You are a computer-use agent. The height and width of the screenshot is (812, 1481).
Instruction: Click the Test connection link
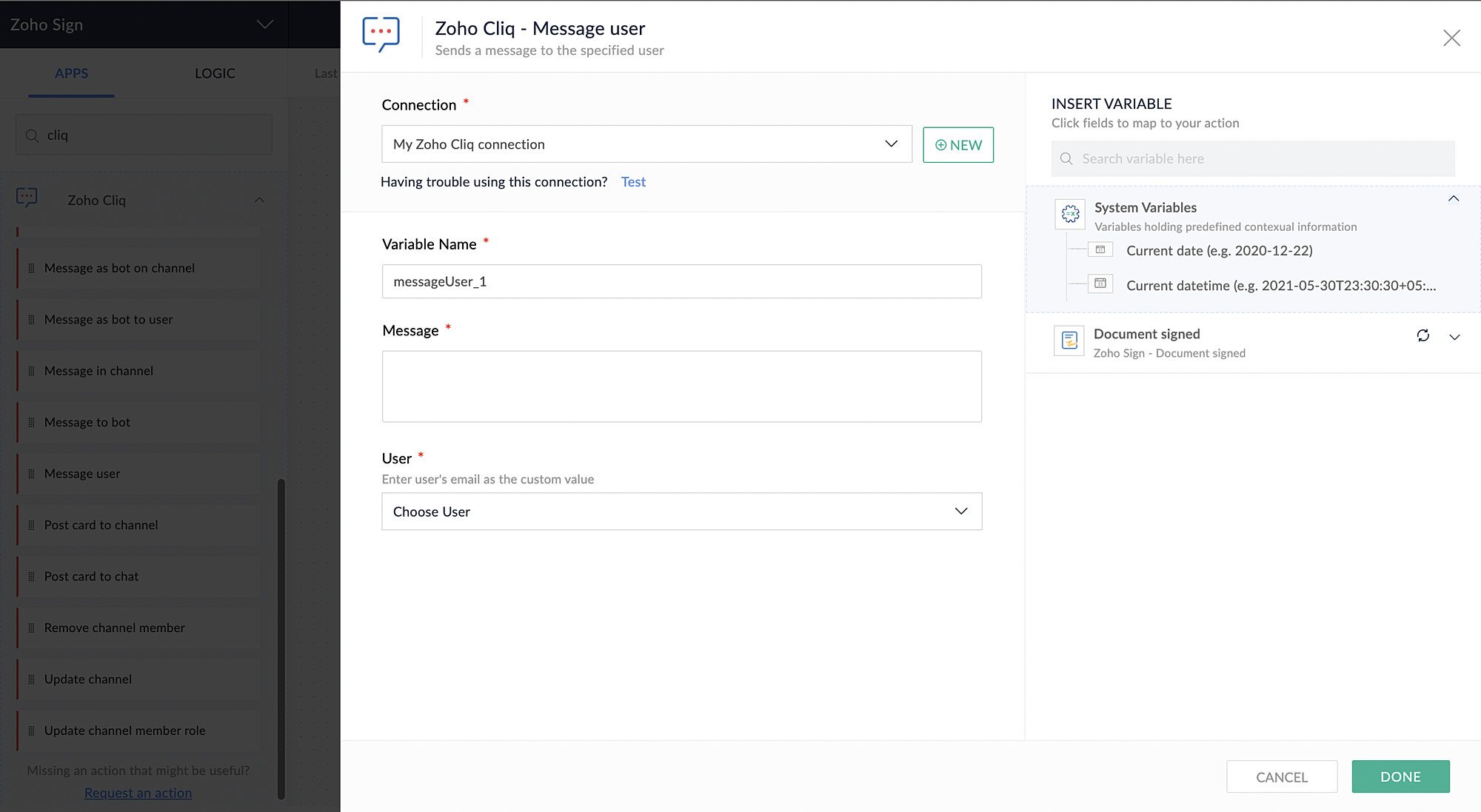pos(633,182)
